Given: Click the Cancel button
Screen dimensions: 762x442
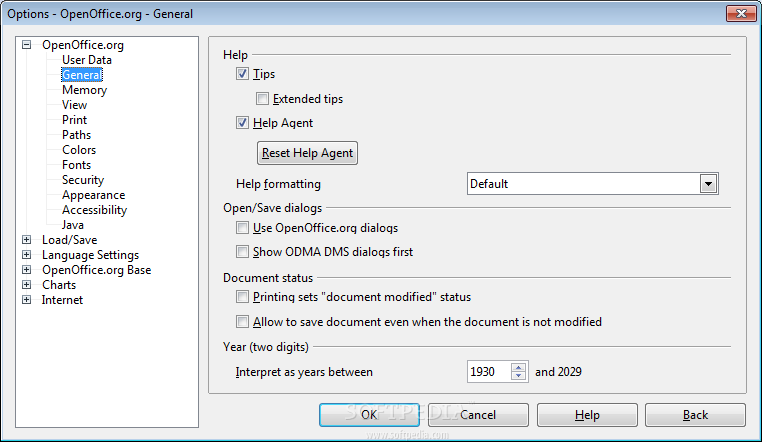Looking at the screenshot, I should [x=478, y=415].
